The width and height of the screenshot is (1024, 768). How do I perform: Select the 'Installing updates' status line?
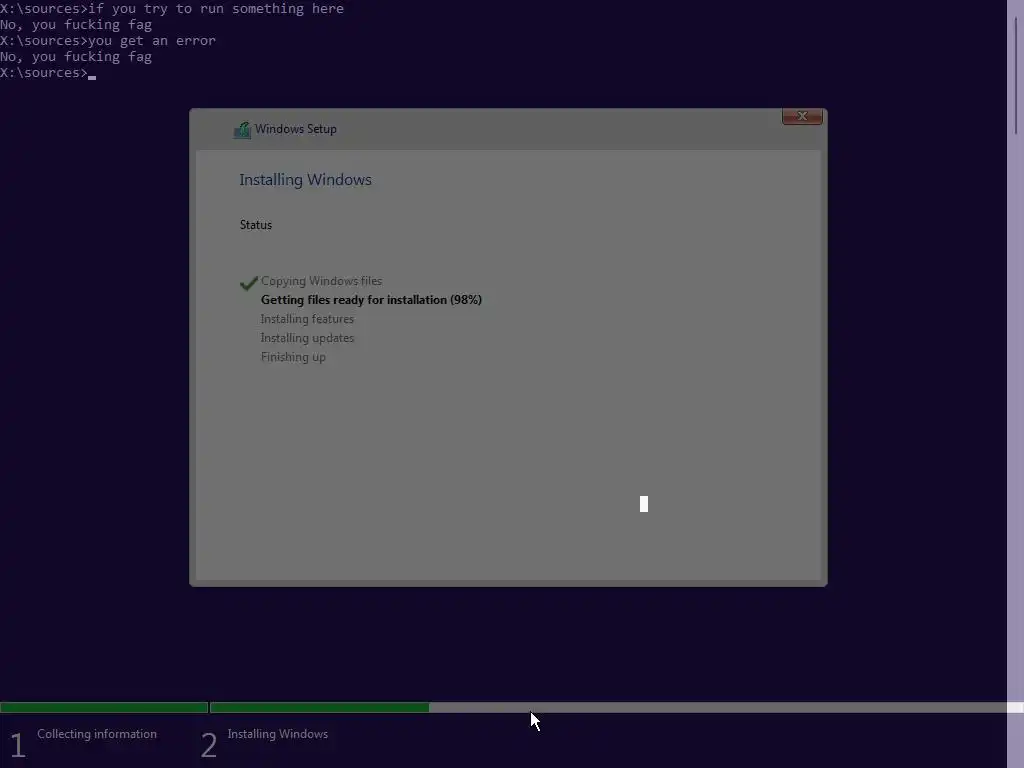tap(307, 338)
